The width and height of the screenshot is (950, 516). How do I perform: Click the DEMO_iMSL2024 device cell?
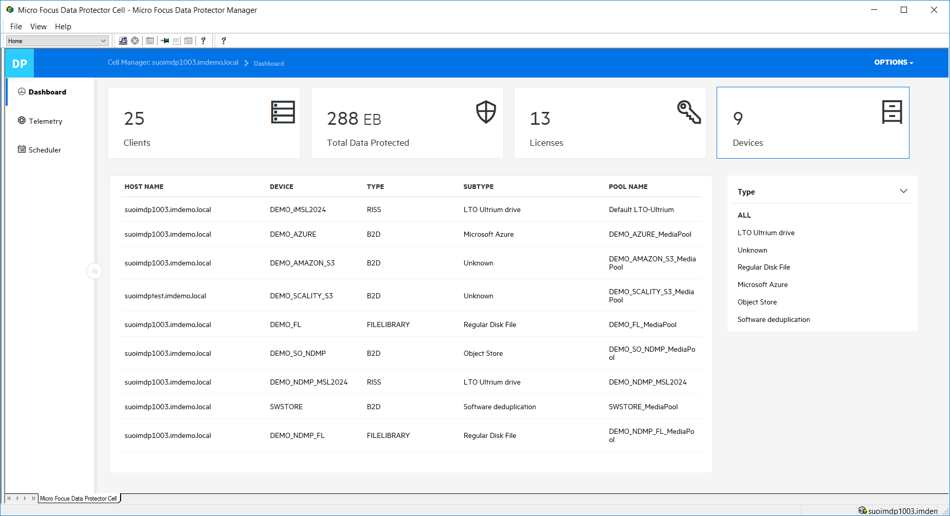coord(297,210)
